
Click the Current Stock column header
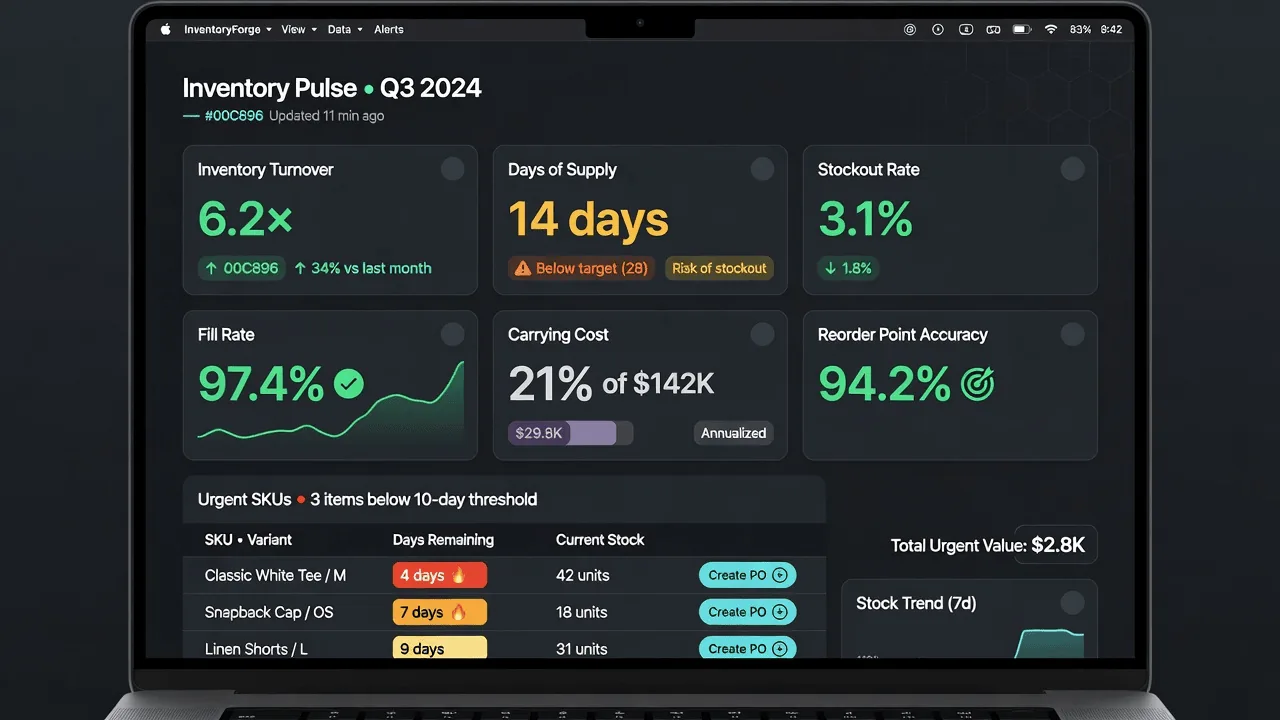click(x=600, y=539)
